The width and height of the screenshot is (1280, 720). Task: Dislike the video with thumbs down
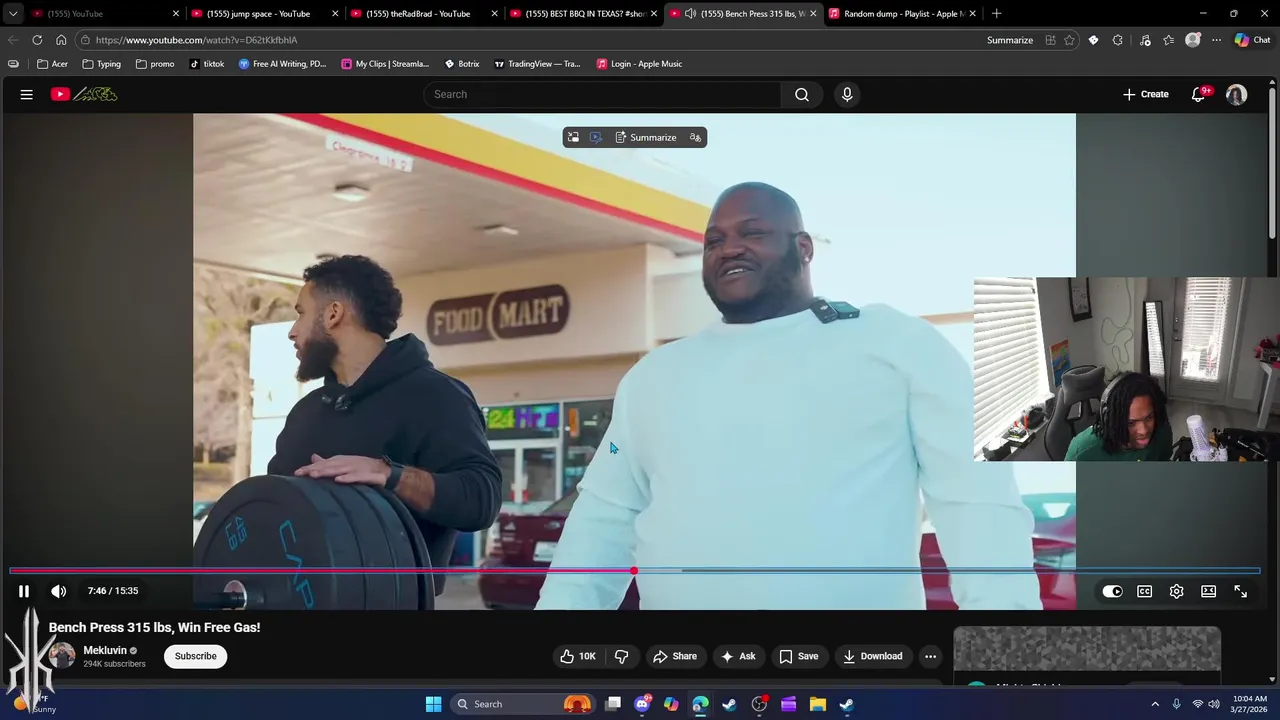pyautogui.click(x=621, y=656)
